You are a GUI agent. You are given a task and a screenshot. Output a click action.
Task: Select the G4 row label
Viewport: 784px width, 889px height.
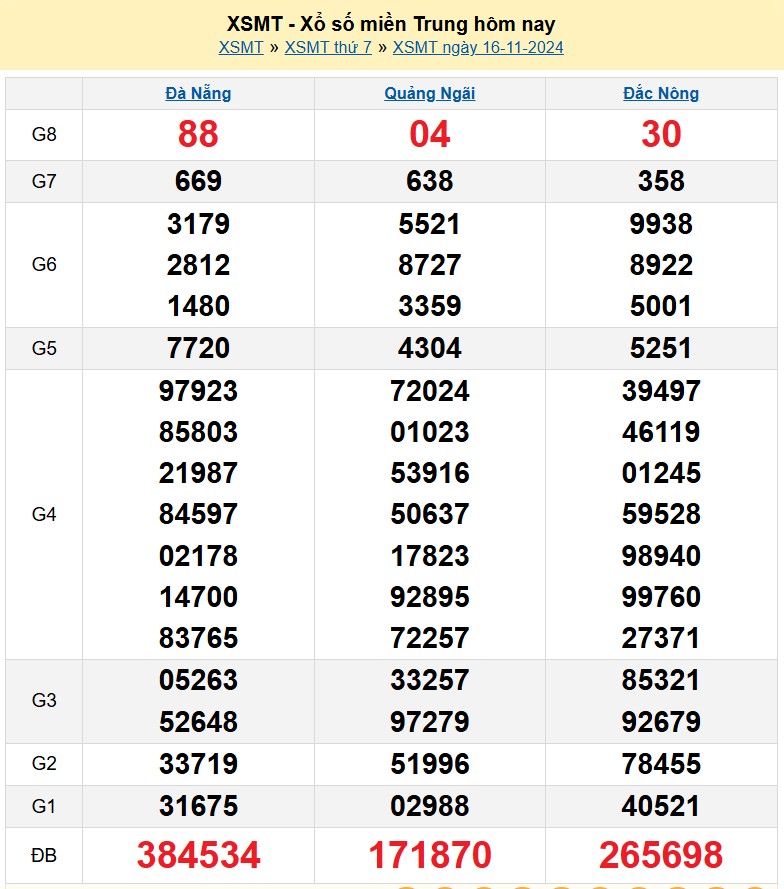pos(44,514)
